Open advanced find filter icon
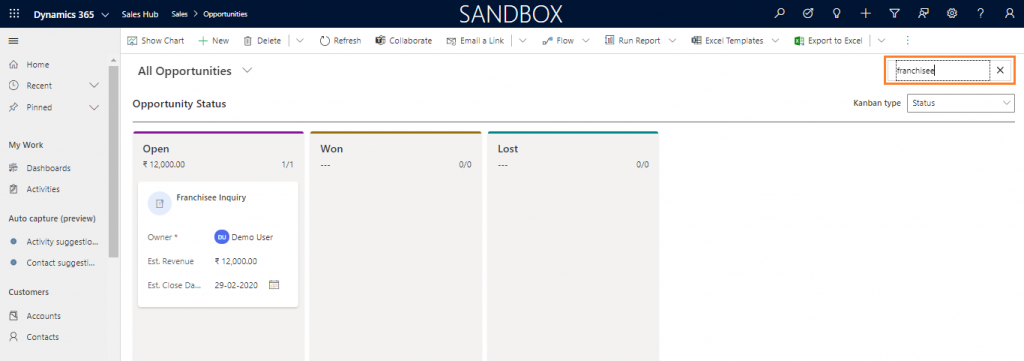The height and width of the screenshot is (361, 1024). coord(894,14)
